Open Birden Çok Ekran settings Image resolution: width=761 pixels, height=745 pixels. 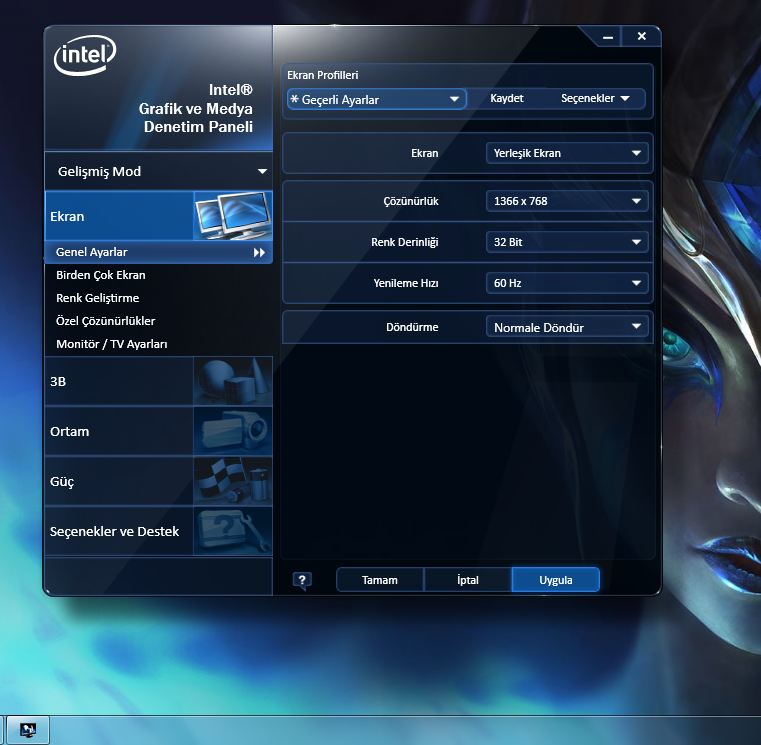point(101,275)
